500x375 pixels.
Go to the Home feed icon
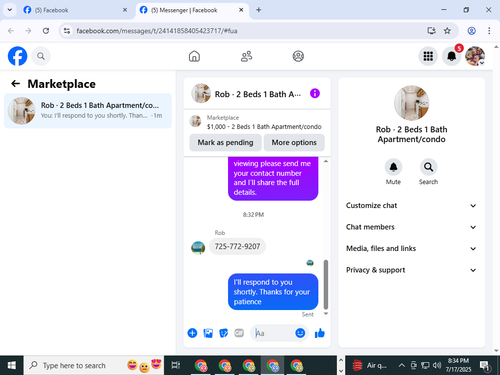tap(194, 56)
